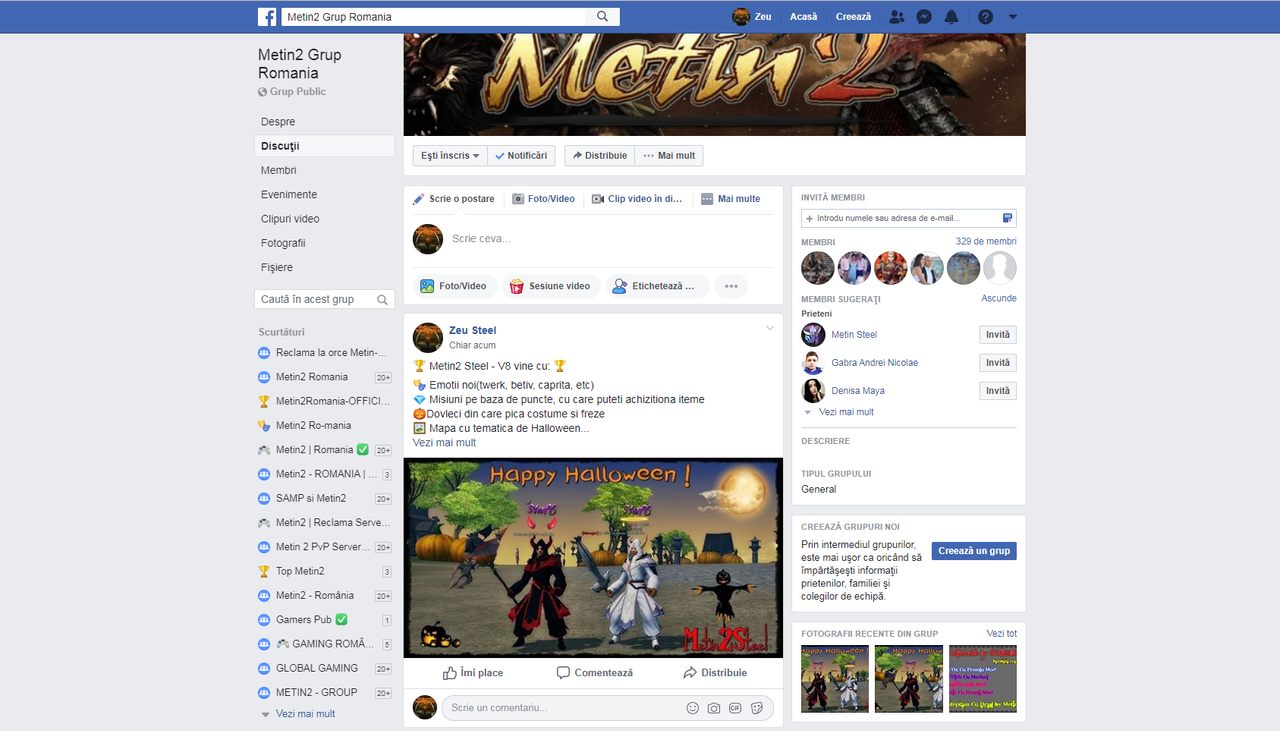
Task: Open the account settings chevron at top right
Action: tap(1012, 16)
